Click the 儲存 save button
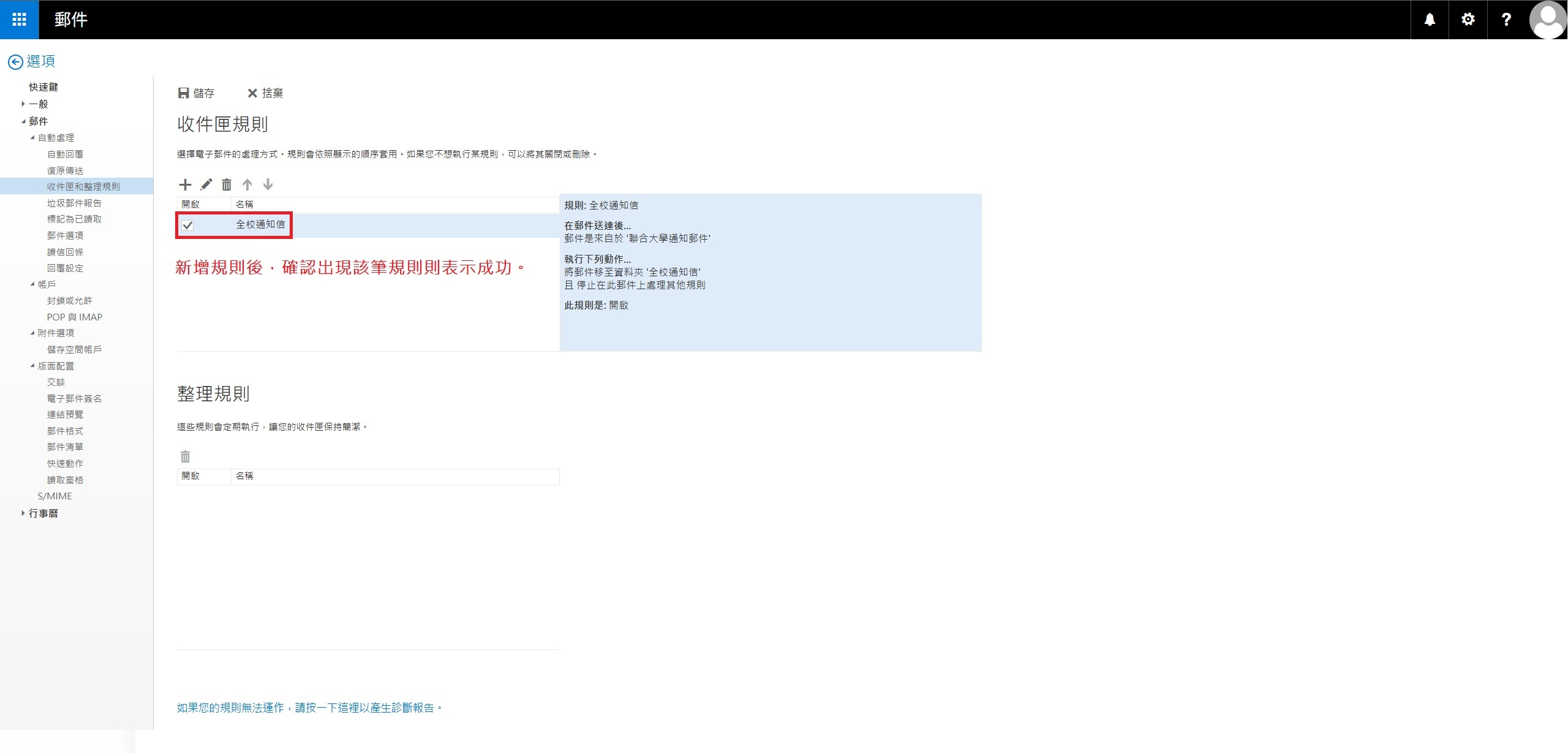This screenshot has width=1568, height=753. point(196,93)
